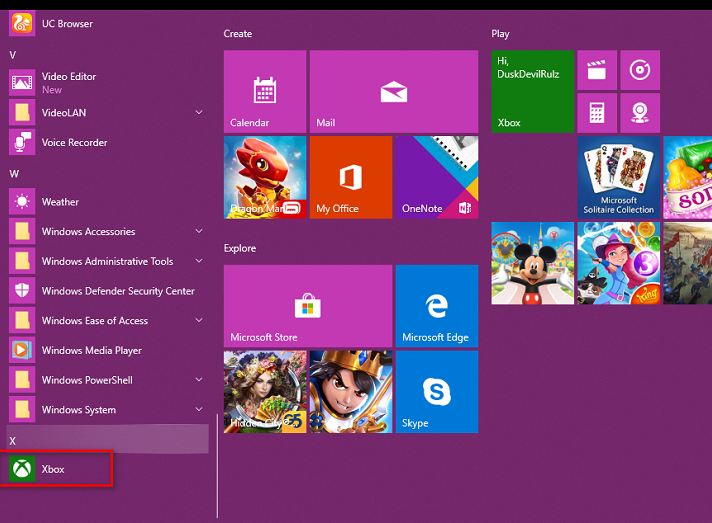
Task: Expand Windows Accessories chevron
Action: pos(199,231)
